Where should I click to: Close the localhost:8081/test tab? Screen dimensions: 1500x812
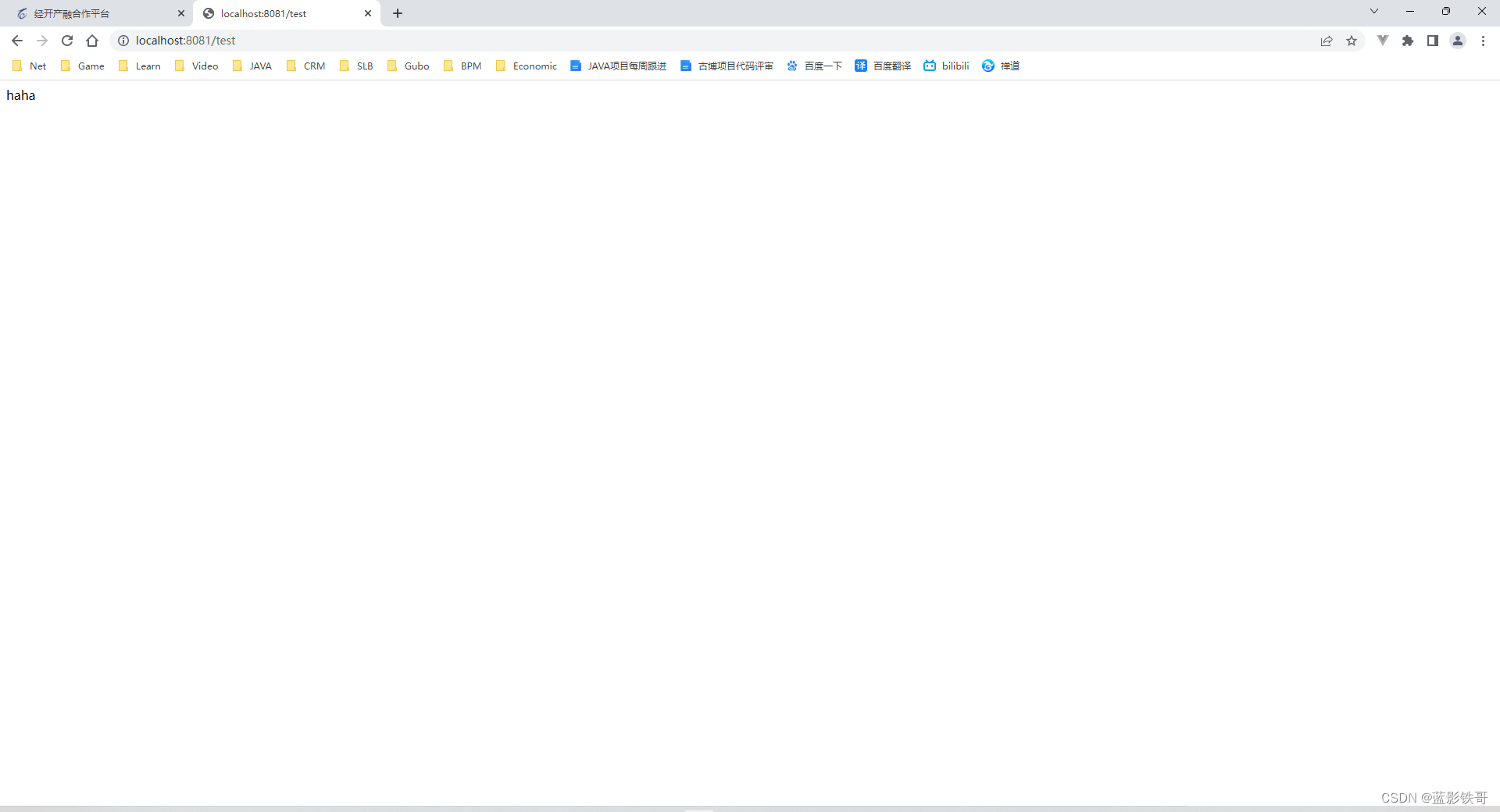pos(368,13)
